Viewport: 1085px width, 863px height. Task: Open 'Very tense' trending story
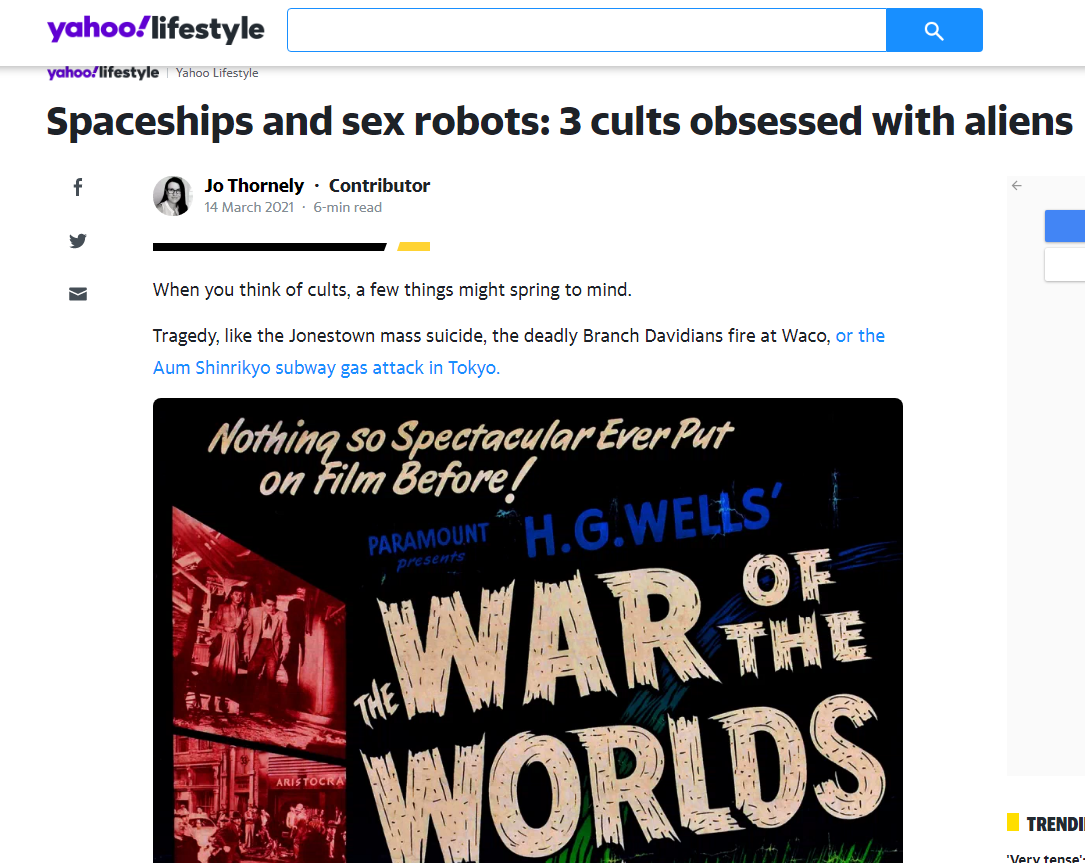[1046, 858]
